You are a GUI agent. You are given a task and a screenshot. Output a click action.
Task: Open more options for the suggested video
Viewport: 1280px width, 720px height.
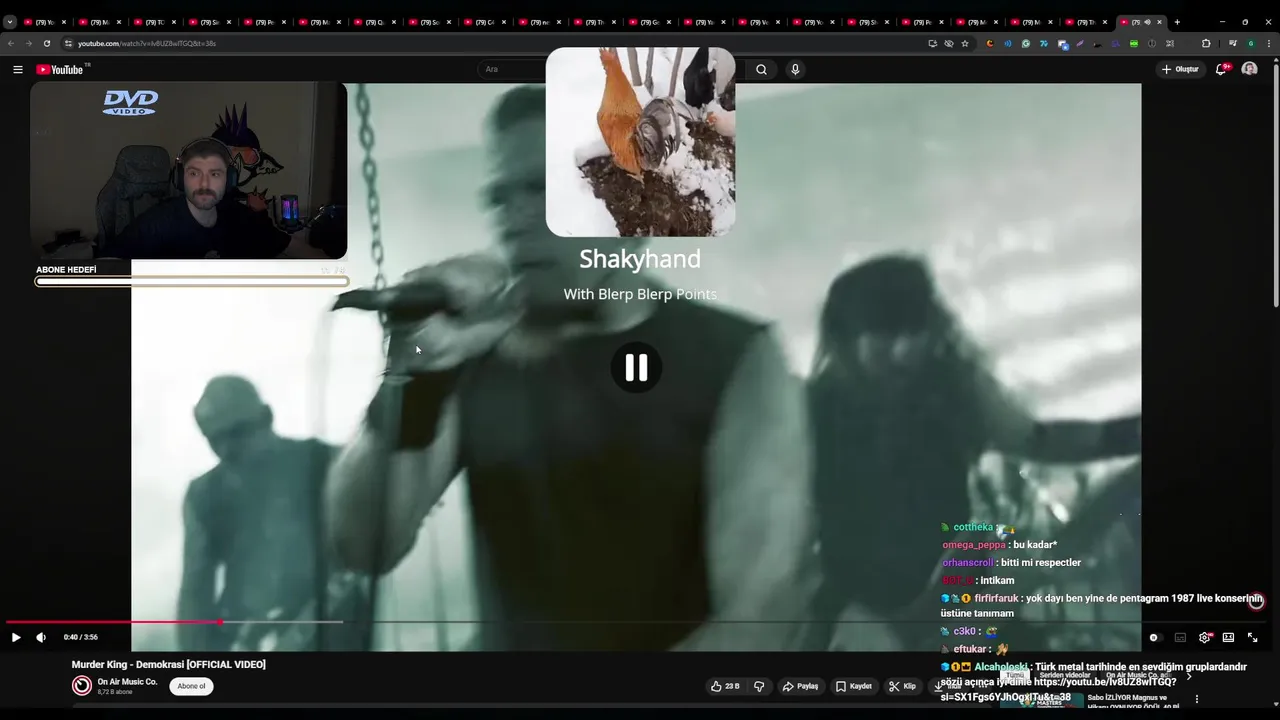[1196, 699]
